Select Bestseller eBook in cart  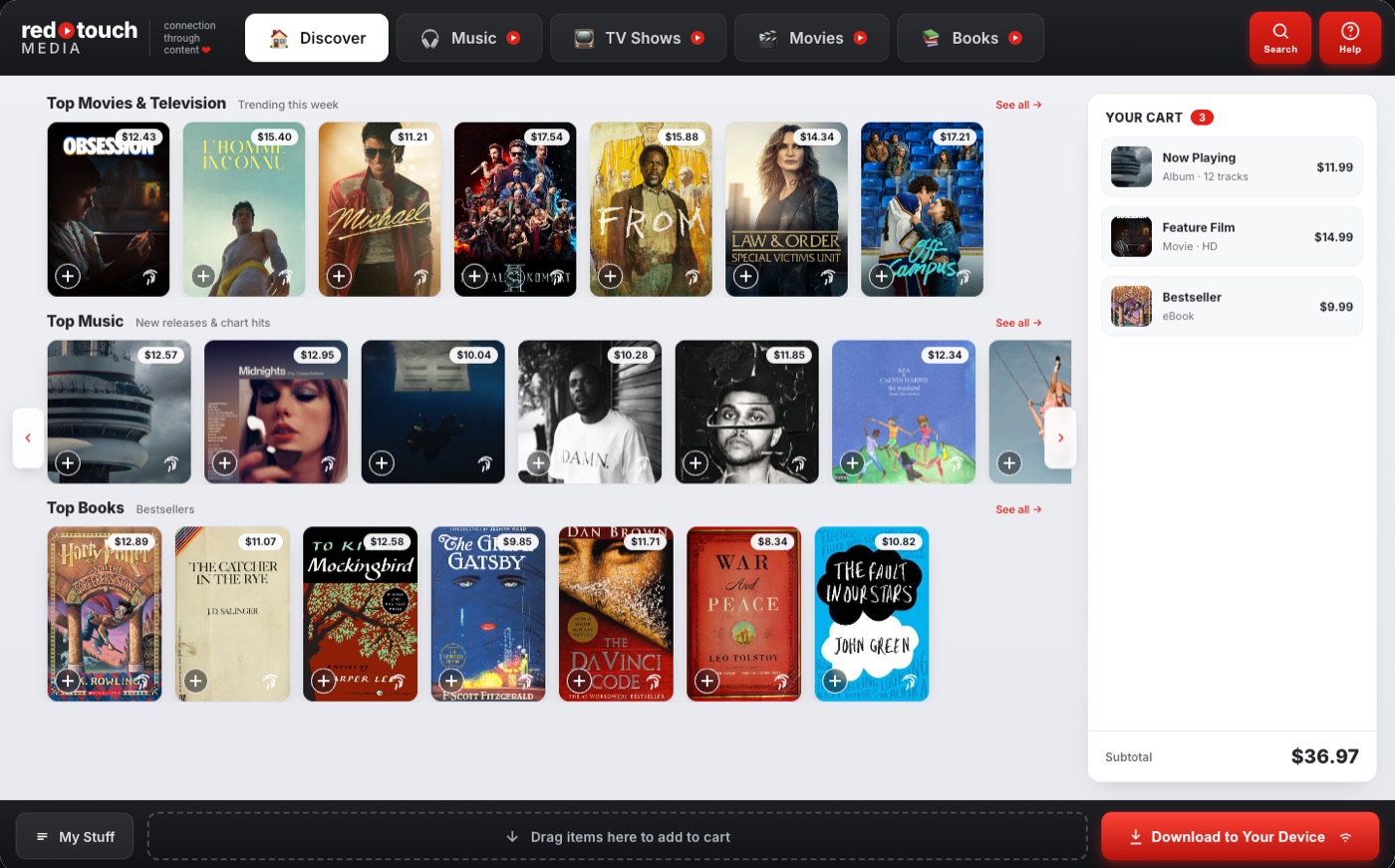pos(1232,306)
